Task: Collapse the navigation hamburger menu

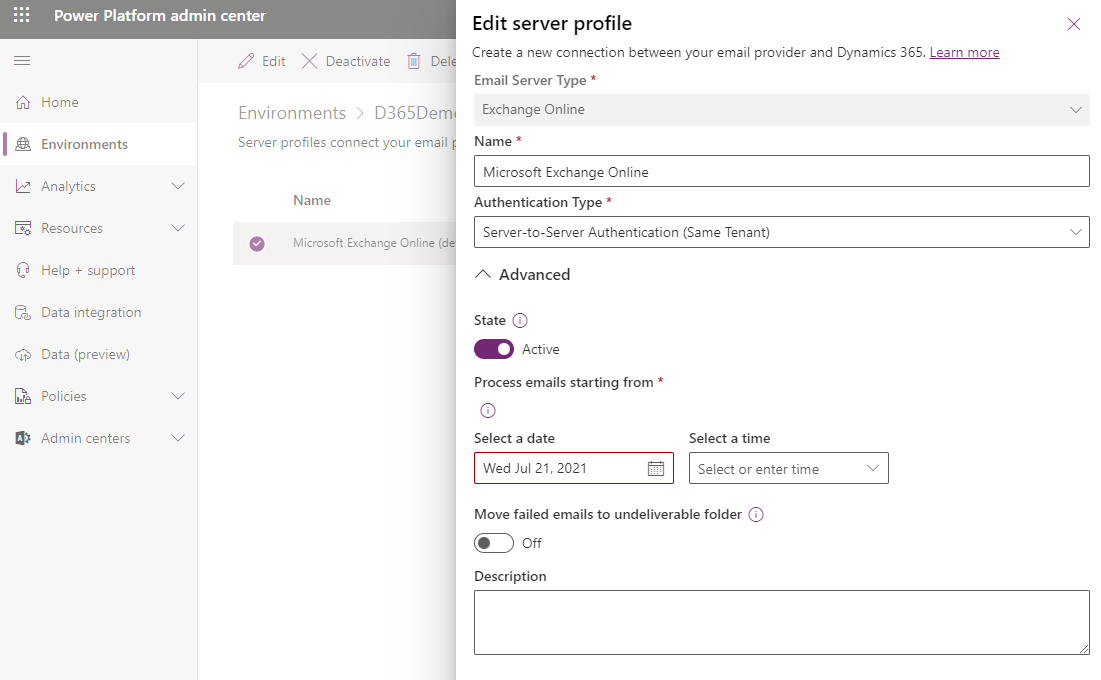Action: (22, 60)
